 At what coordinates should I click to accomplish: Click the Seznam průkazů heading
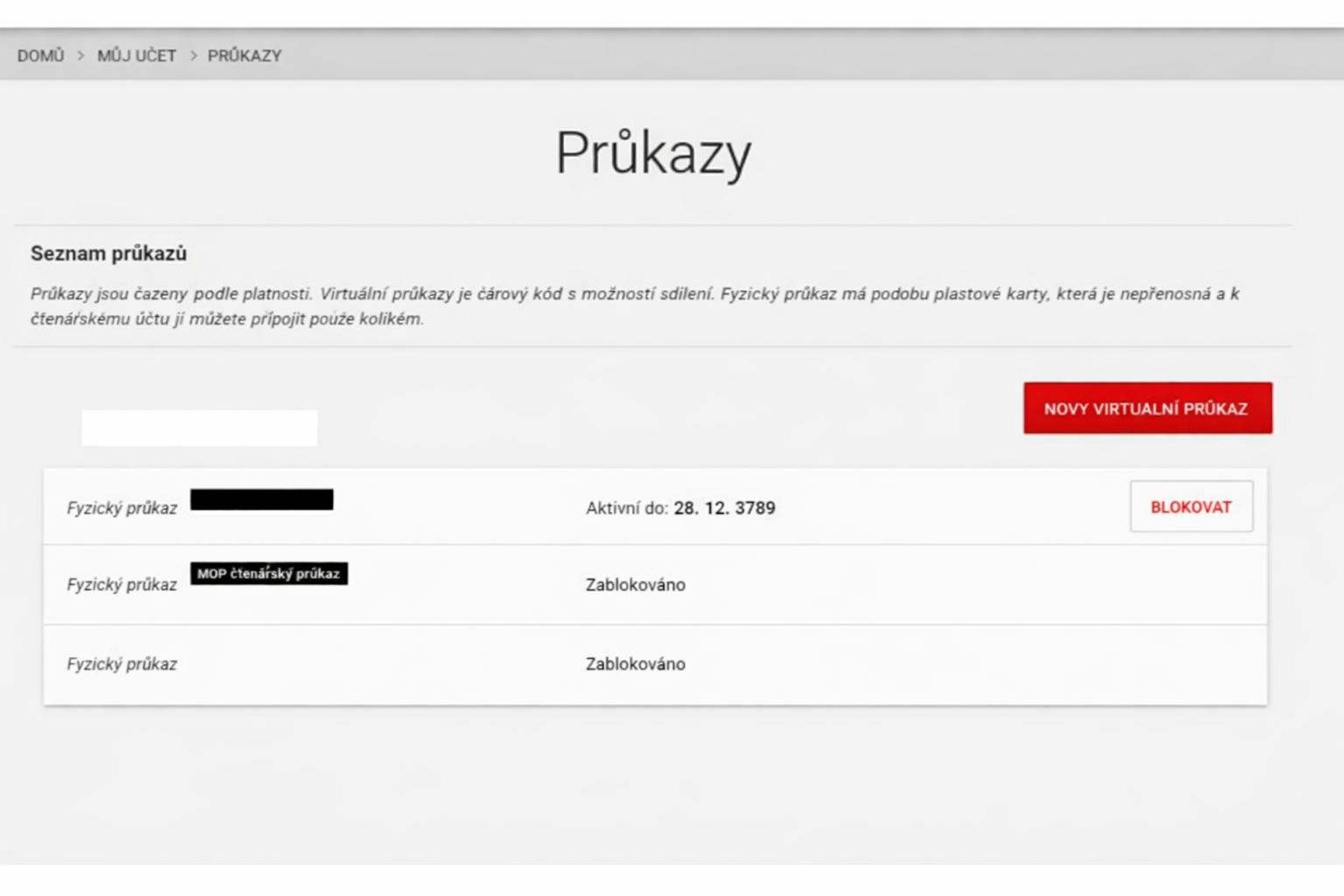point(108,254)
